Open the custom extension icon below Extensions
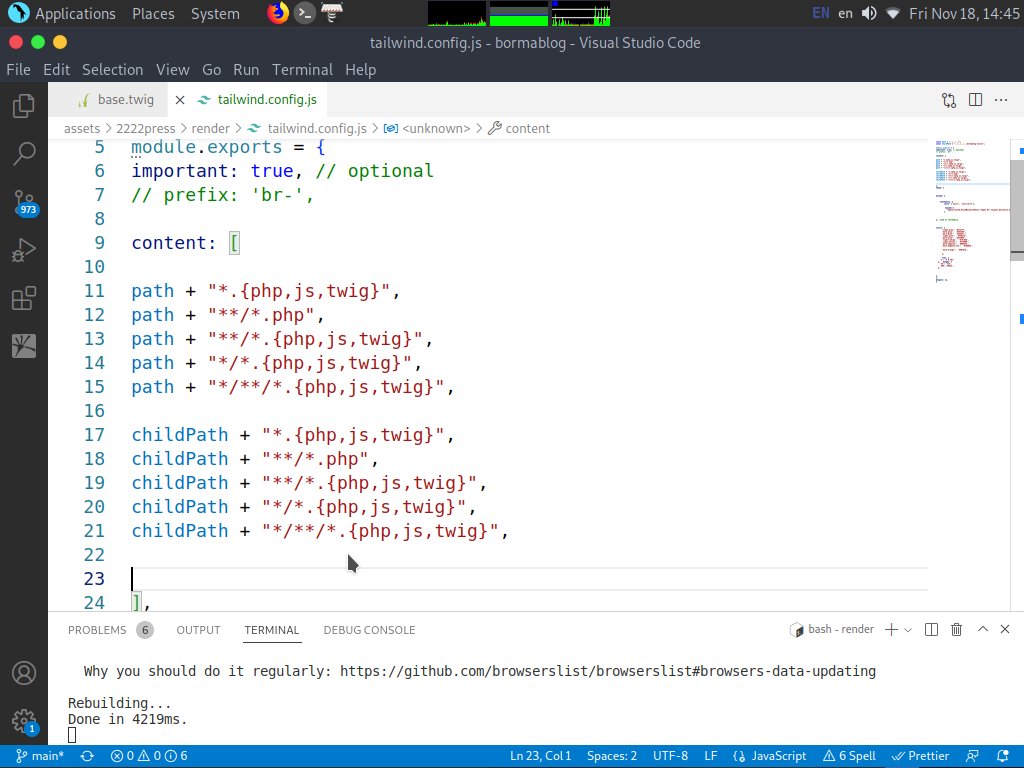This screenshot has width=1024, height=768. (24, 346)
